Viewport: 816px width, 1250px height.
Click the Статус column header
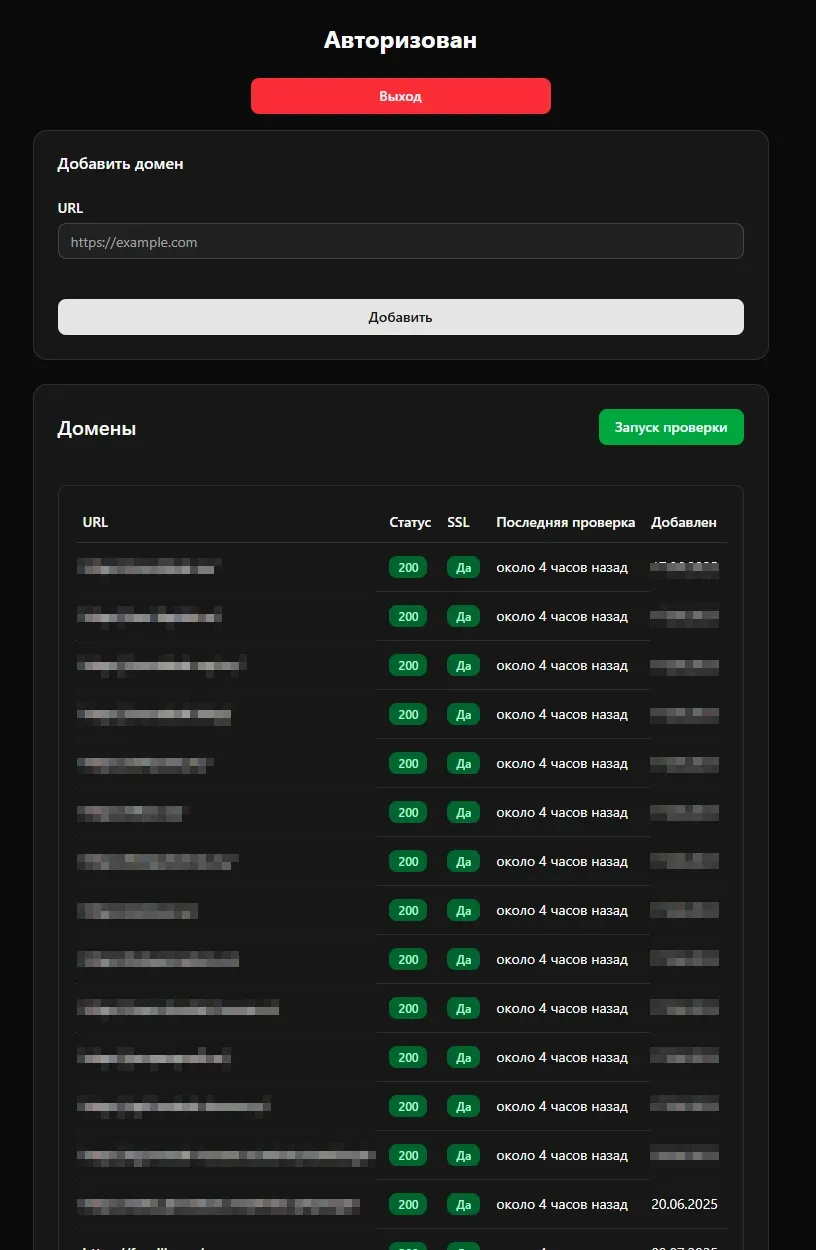(x=410, y=522)
